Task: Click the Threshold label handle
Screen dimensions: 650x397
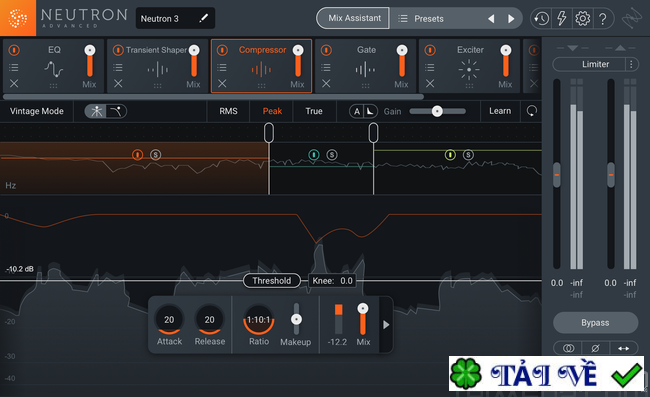Action: [272, 281]
